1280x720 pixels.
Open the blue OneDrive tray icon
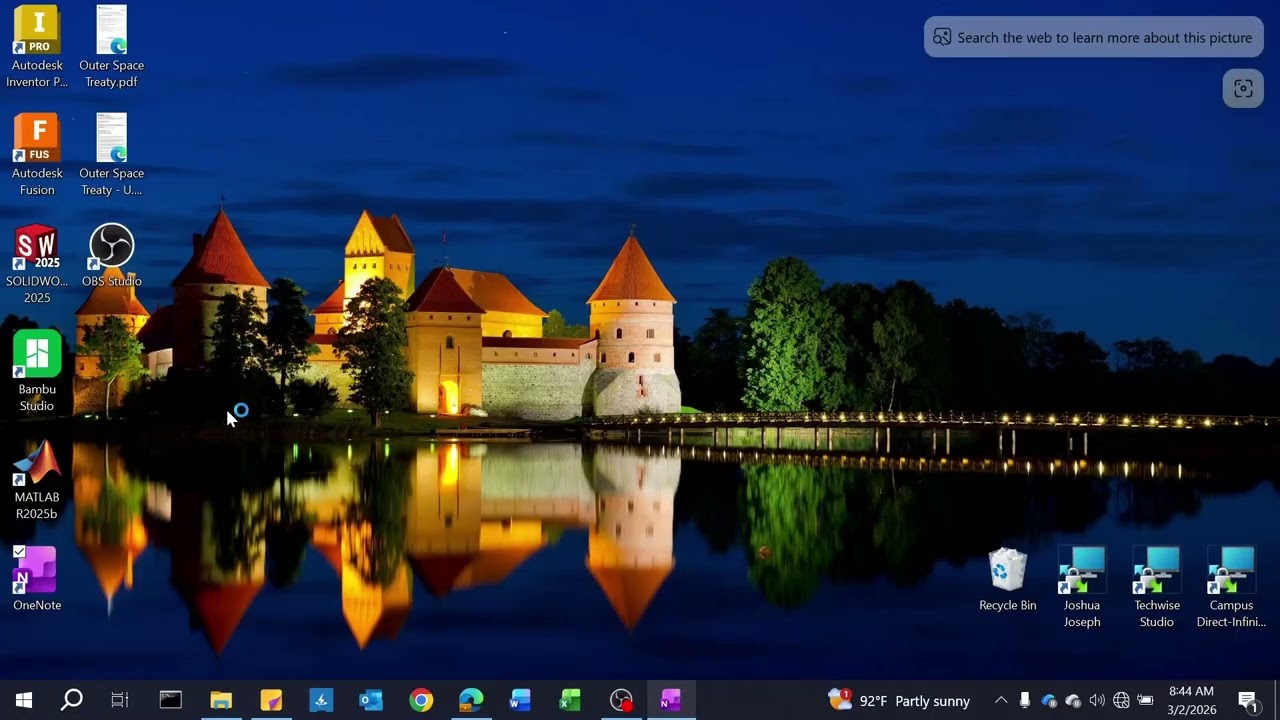(x=1049, y=700)
